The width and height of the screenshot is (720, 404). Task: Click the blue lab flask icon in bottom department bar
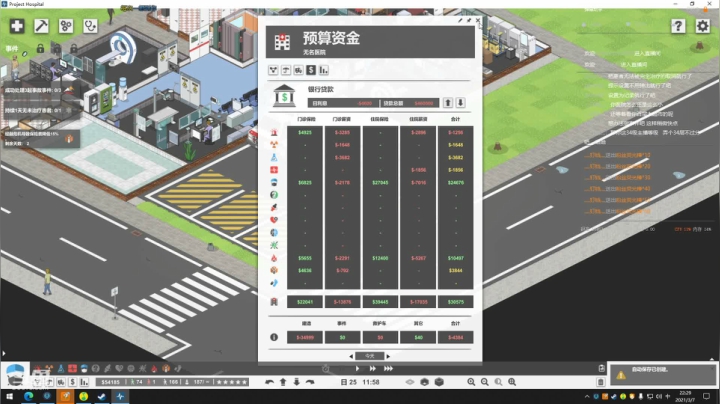61,368
